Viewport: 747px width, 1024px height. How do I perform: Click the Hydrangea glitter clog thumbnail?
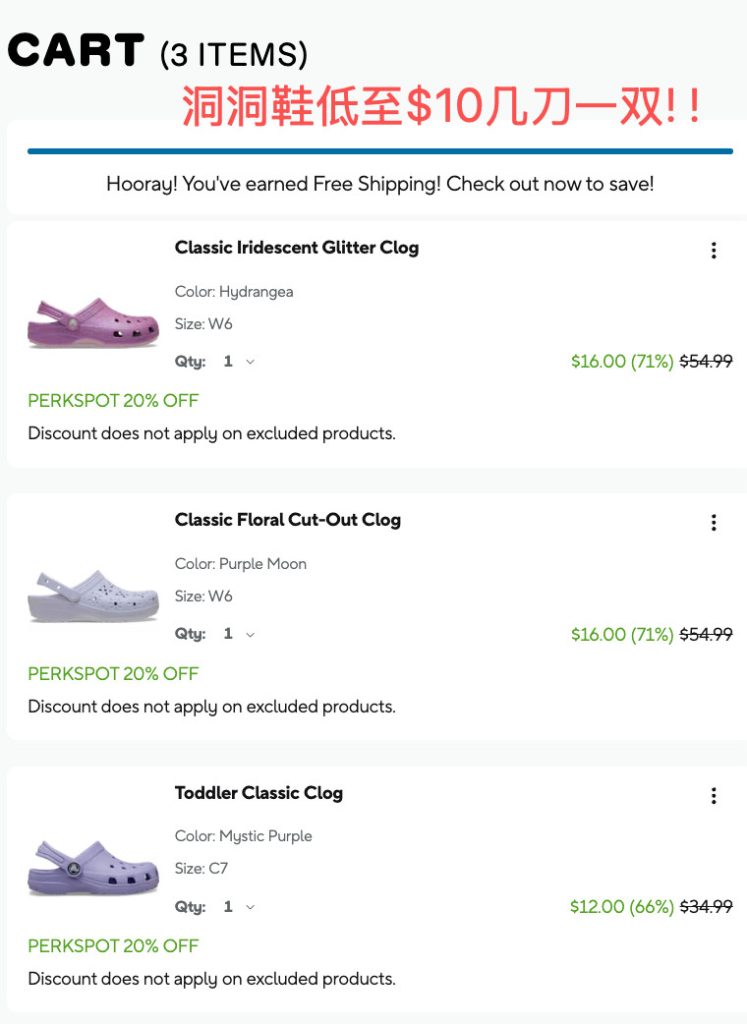93,322
